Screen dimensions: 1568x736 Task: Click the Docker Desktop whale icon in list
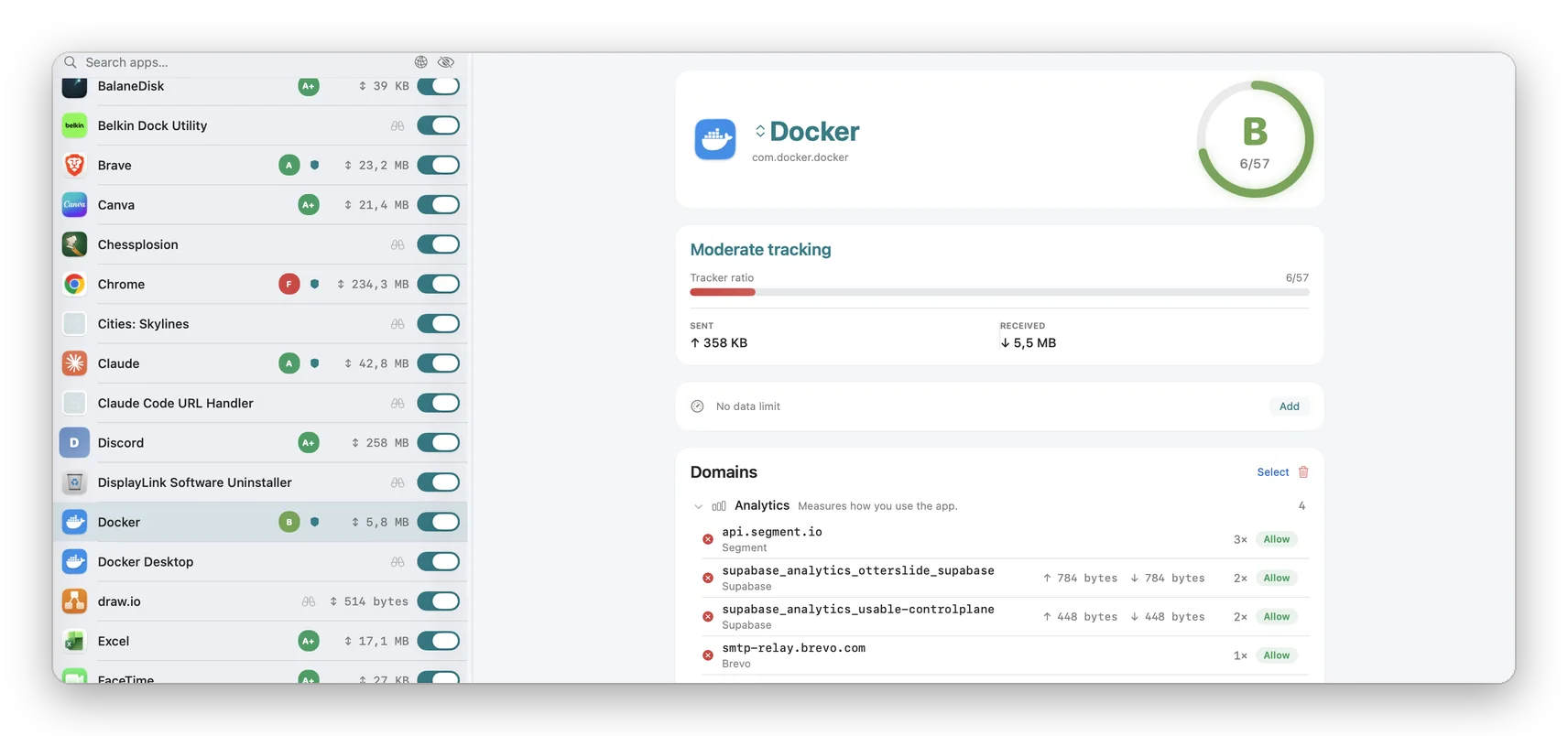(75, 562)
